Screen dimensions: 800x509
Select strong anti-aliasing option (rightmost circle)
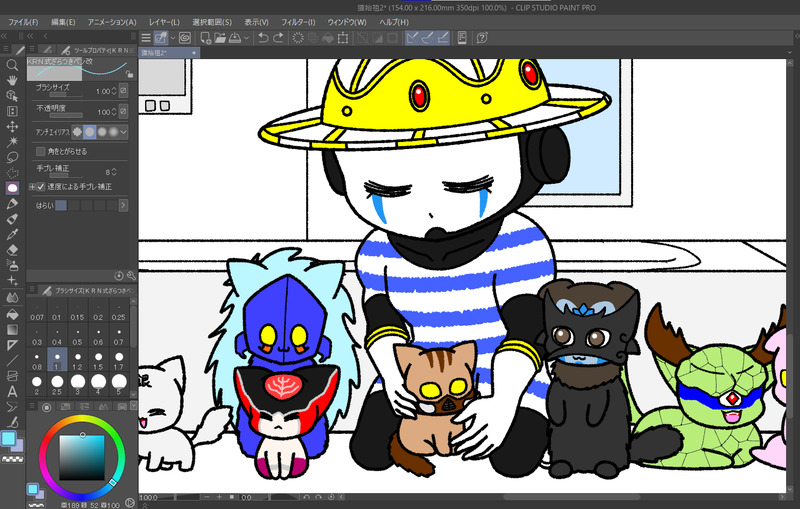click(x=113, y=132)
